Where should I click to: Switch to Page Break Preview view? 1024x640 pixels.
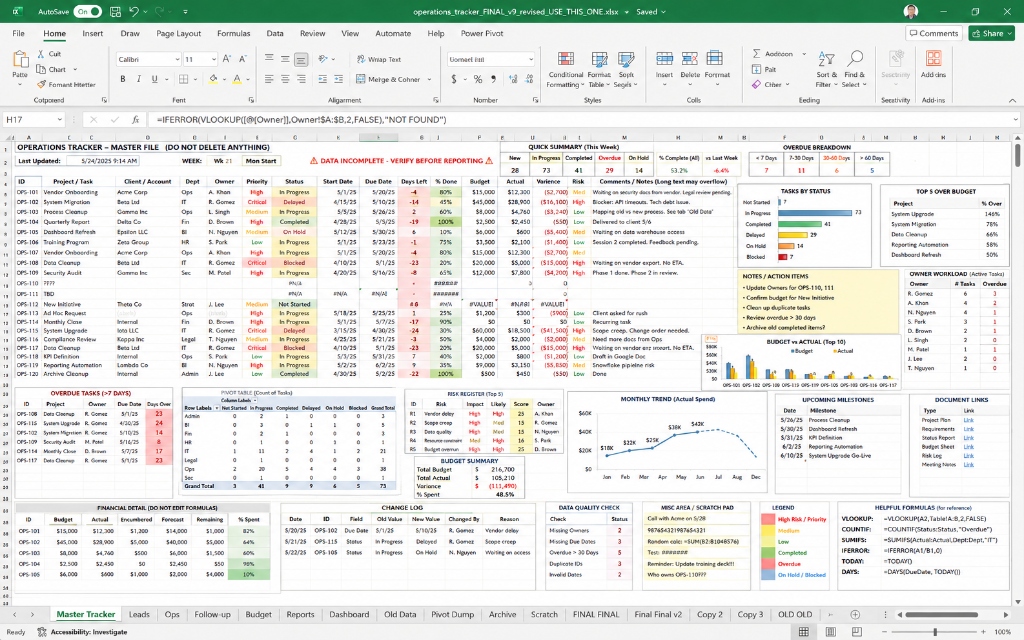click(856, 632)
